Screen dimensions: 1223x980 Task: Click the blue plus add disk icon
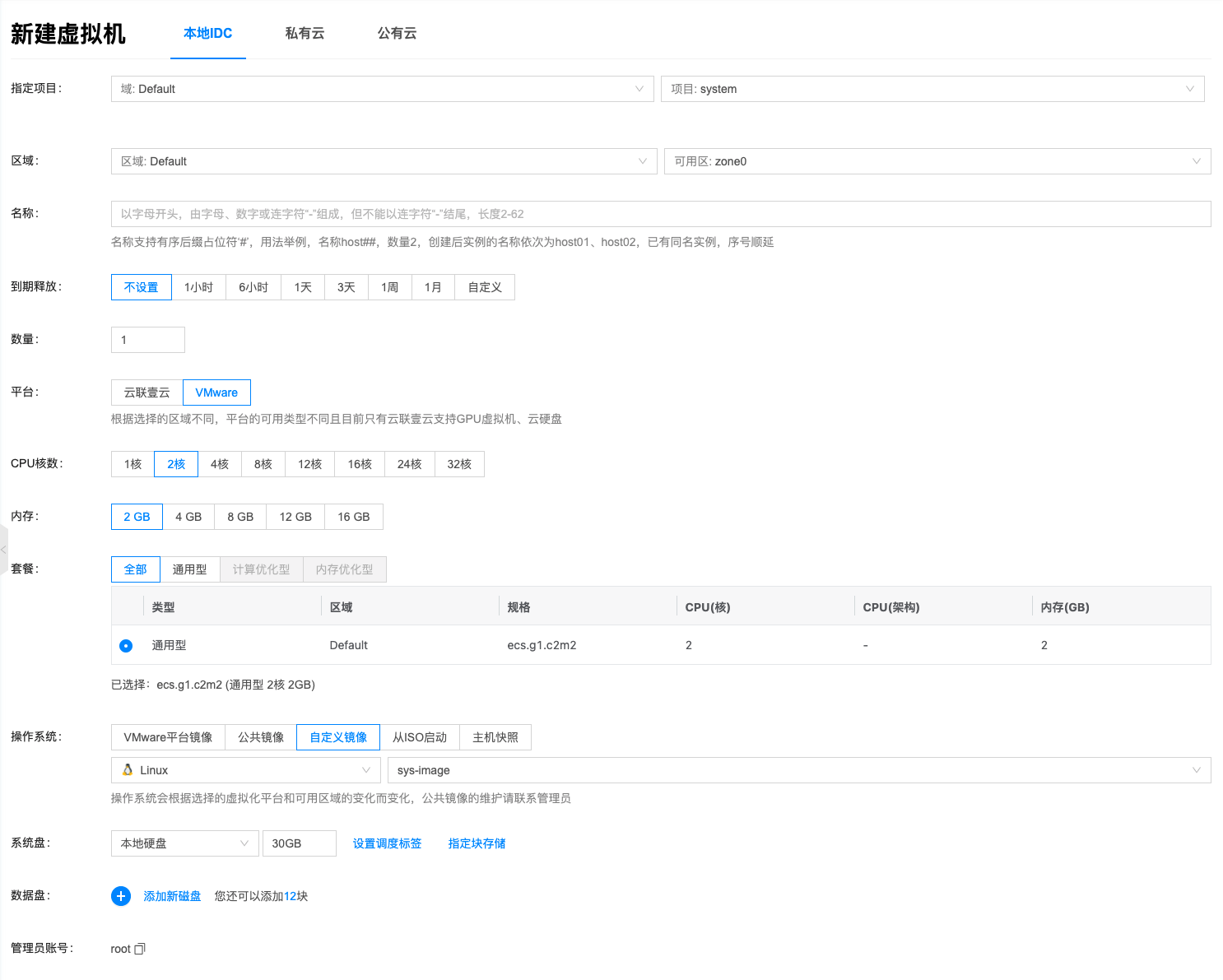[x=121, y=896]
